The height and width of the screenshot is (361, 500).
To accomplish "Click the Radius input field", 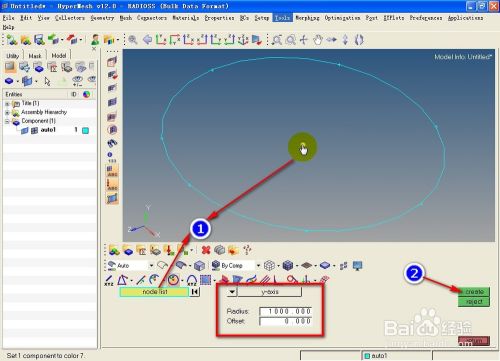I will [286, 311].
